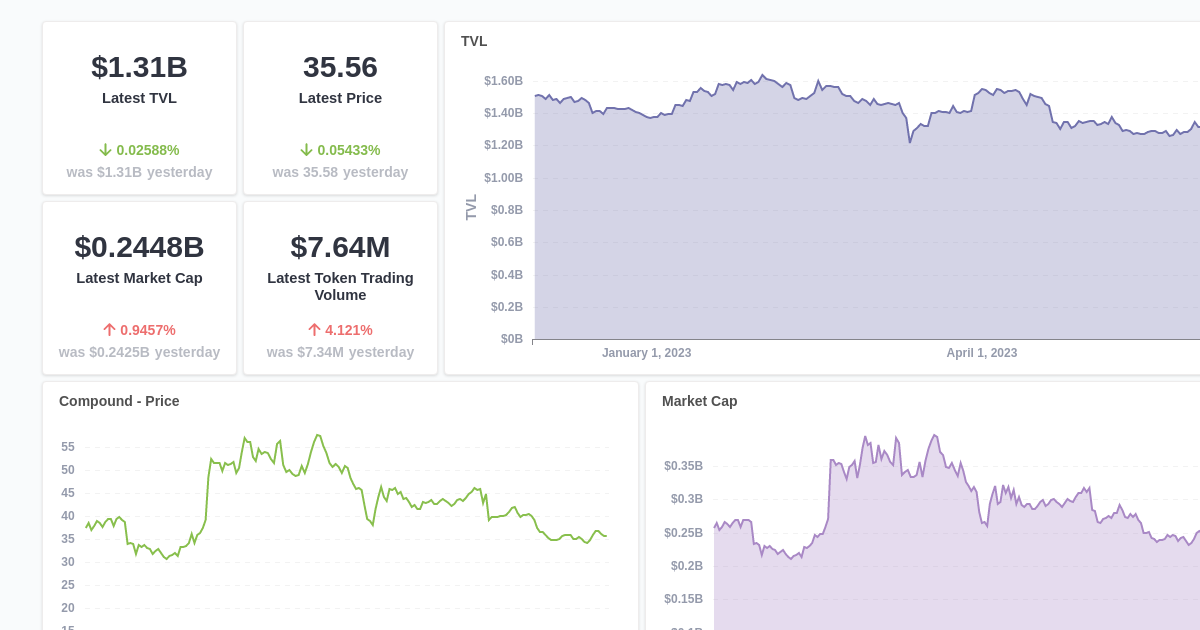The height and width of the screenshot is (630, 1200).
Task: Select the 35.56 Latest Price card
Action: [x=340, y=107]
